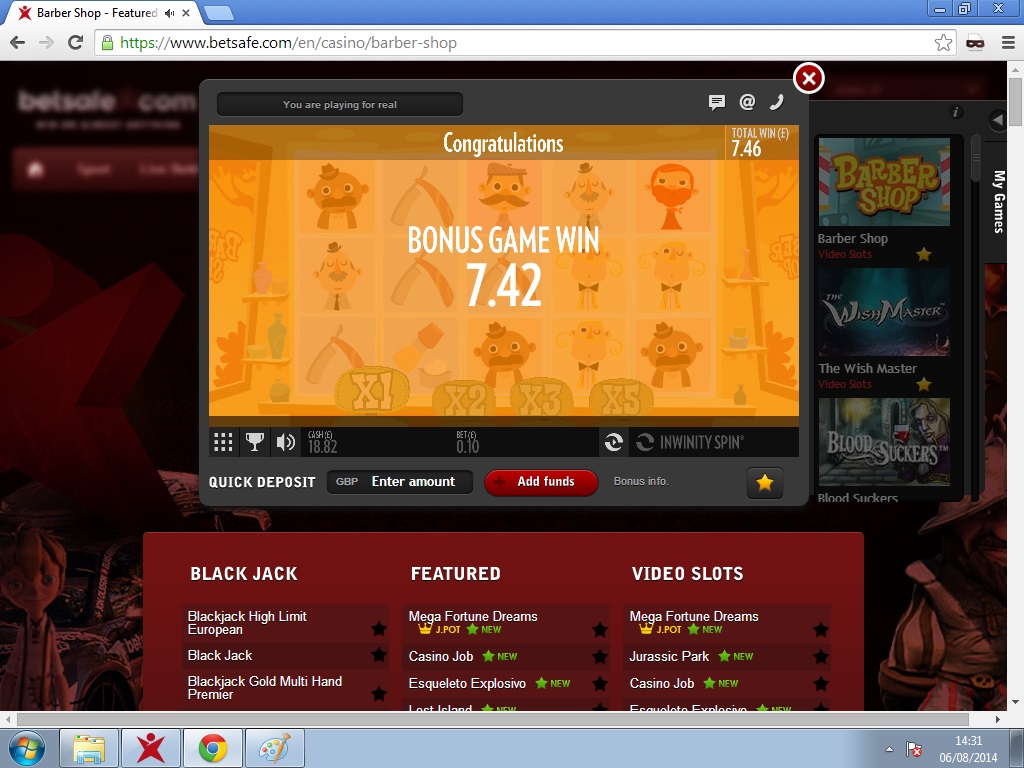This screenshot has height=768, width=1024.
Task: Close the game popup with red X
Action: [x=808, y=79]
